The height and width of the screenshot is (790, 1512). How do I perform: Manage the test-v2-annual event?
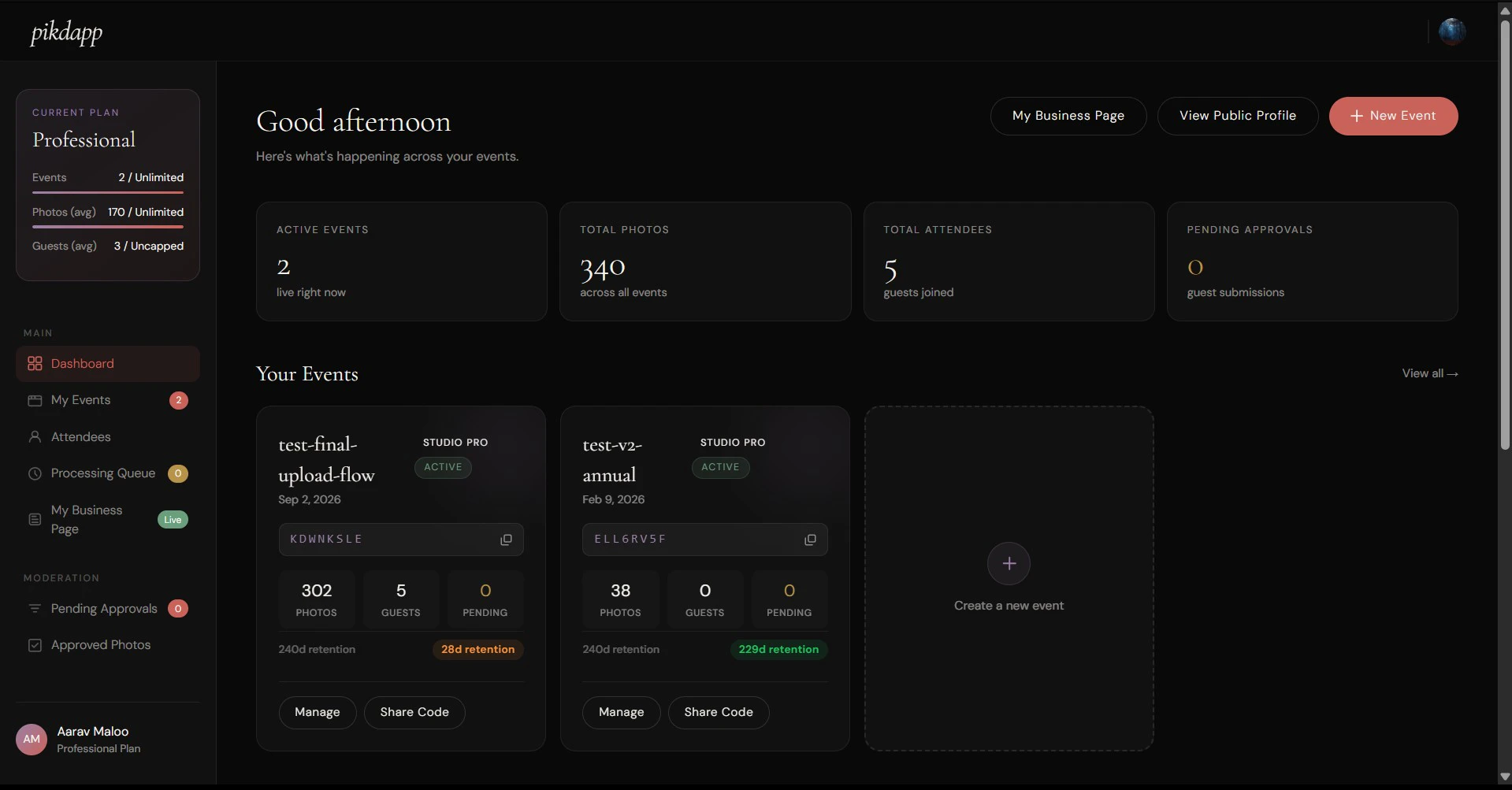[621, 712]
